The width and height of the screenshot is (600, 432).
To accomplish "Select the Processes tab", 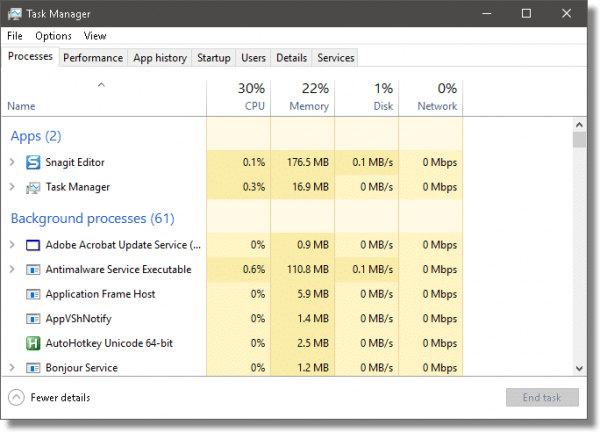I will pos(30,57).
